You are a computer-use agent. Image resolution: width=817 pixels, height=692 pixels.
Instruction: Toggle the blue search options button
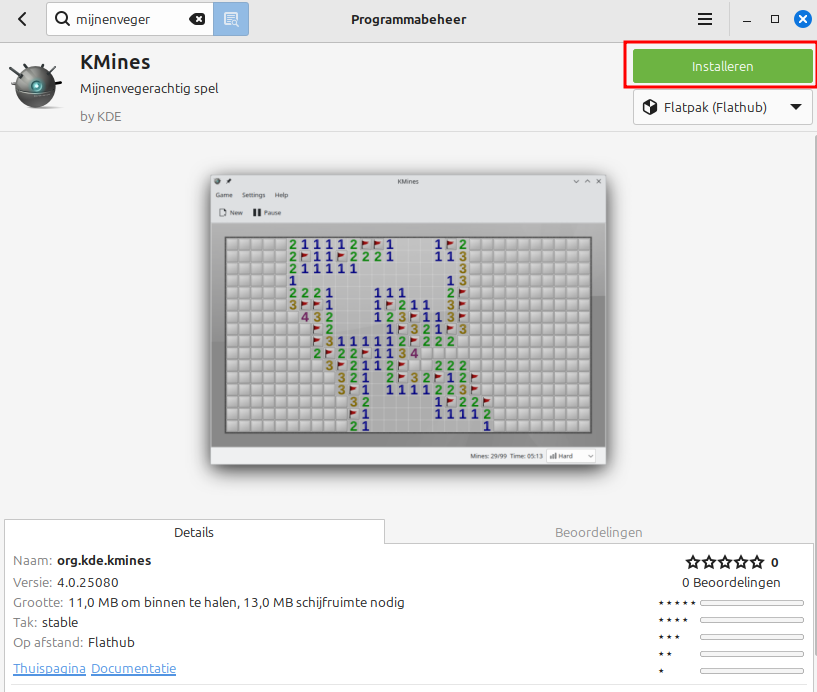point(231,19)
